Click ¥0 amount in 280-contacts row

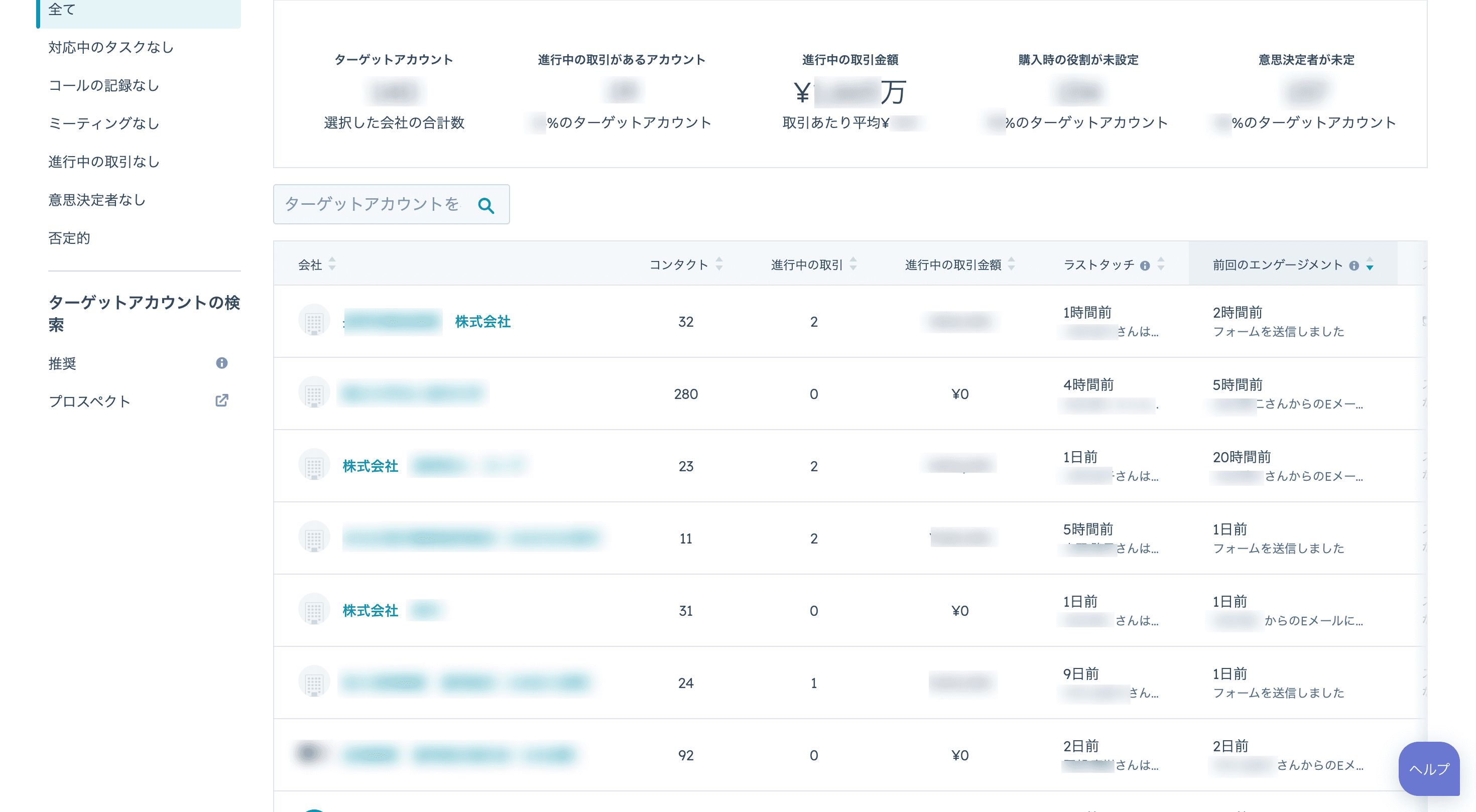(x=960, y=394)
